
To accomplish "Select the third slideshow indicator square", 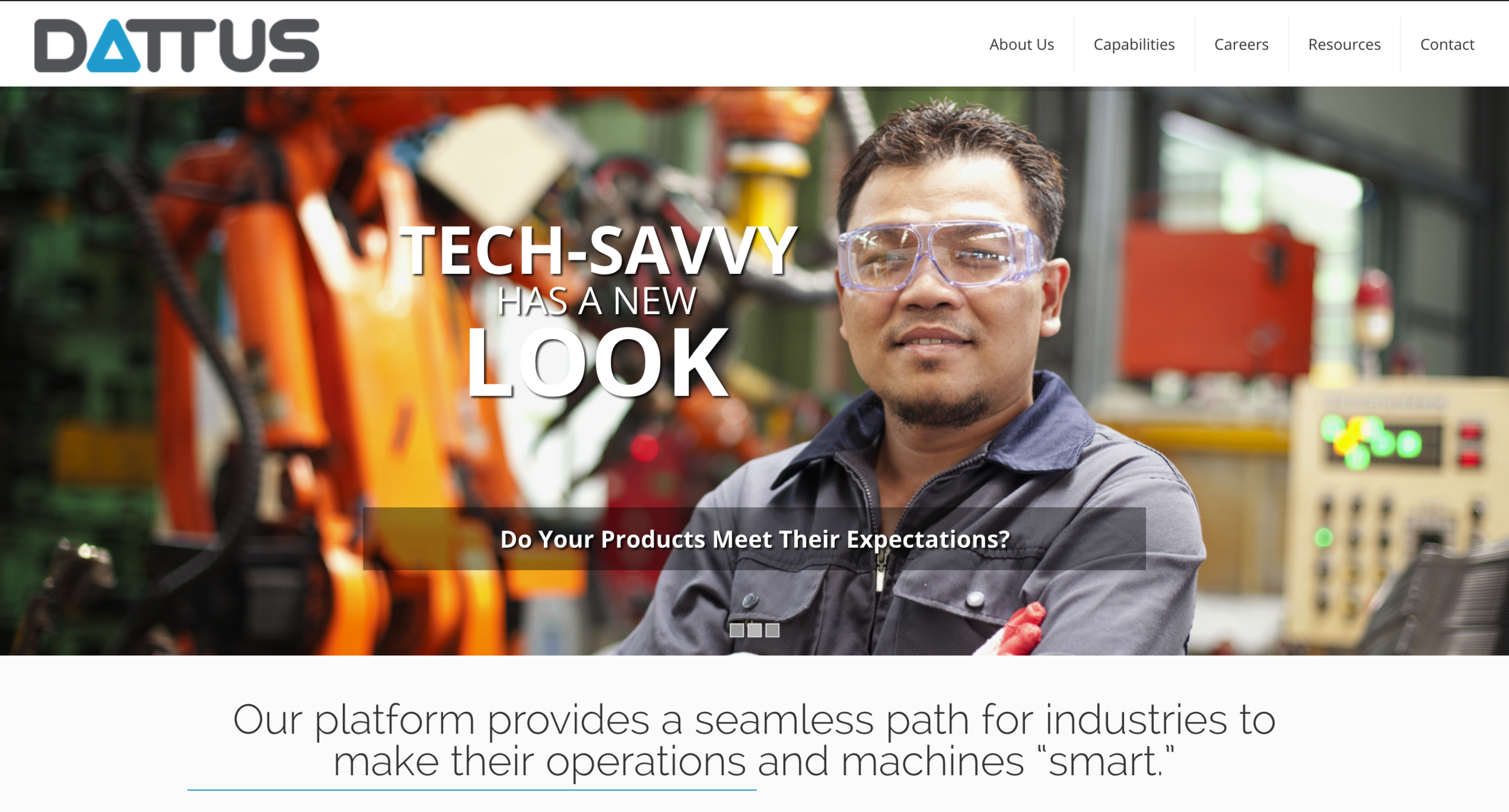I will [773, 630].
